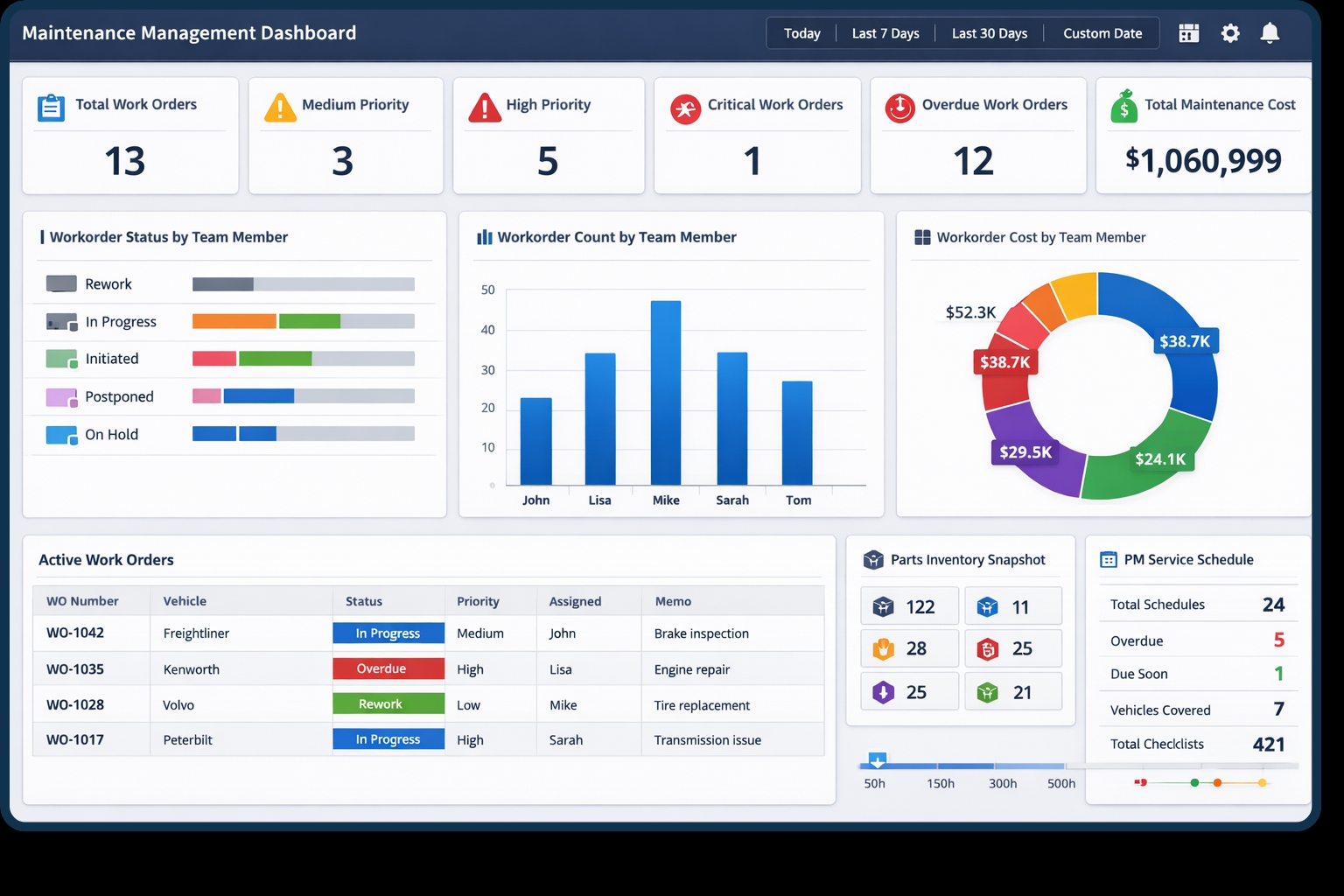The image size is (1344, 896).
Task: Click the Overdue status badge on WO-1035
Action: pyautogui.click(x=388, y=668)
